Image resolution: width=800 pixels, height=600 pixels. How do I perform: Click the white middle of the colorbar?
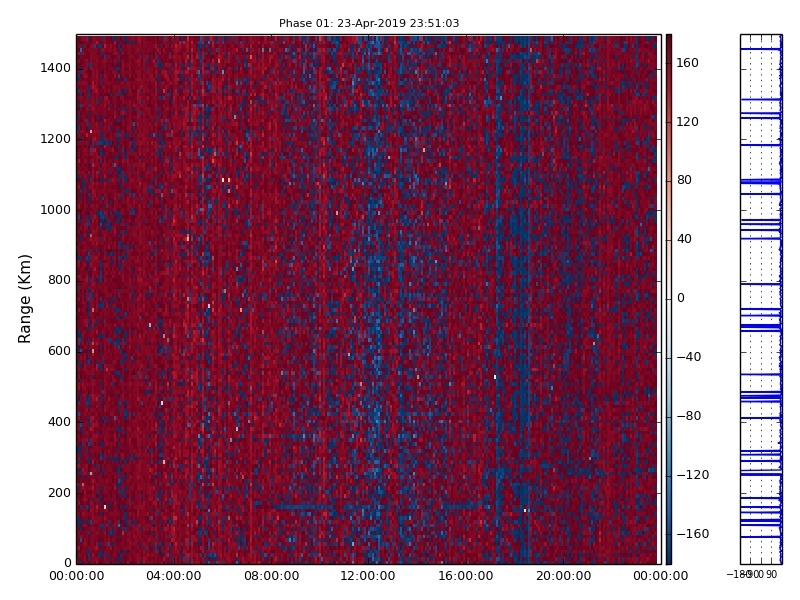pos(669,298)
